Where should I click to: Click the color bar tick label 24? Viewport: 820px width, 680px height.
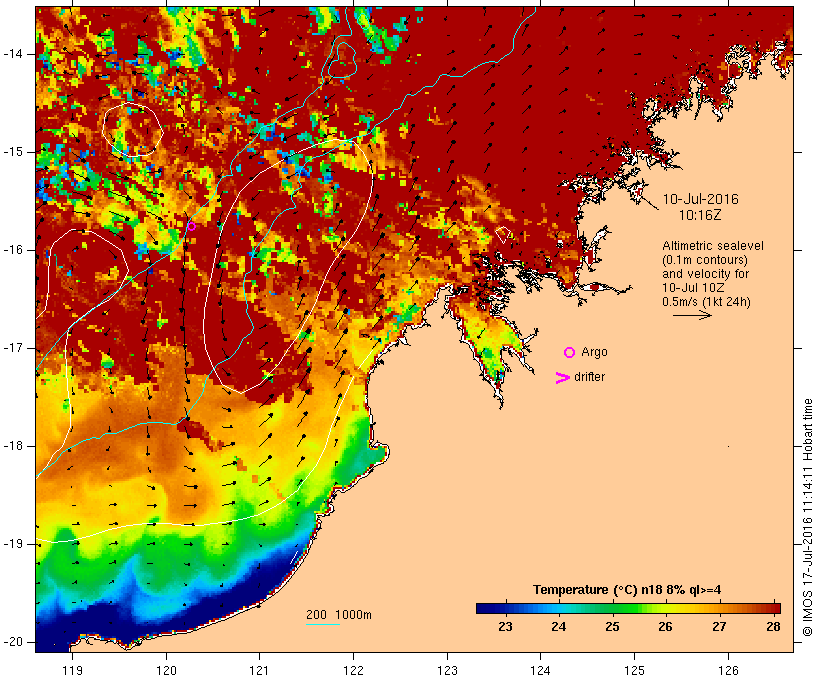pos(559,627)
